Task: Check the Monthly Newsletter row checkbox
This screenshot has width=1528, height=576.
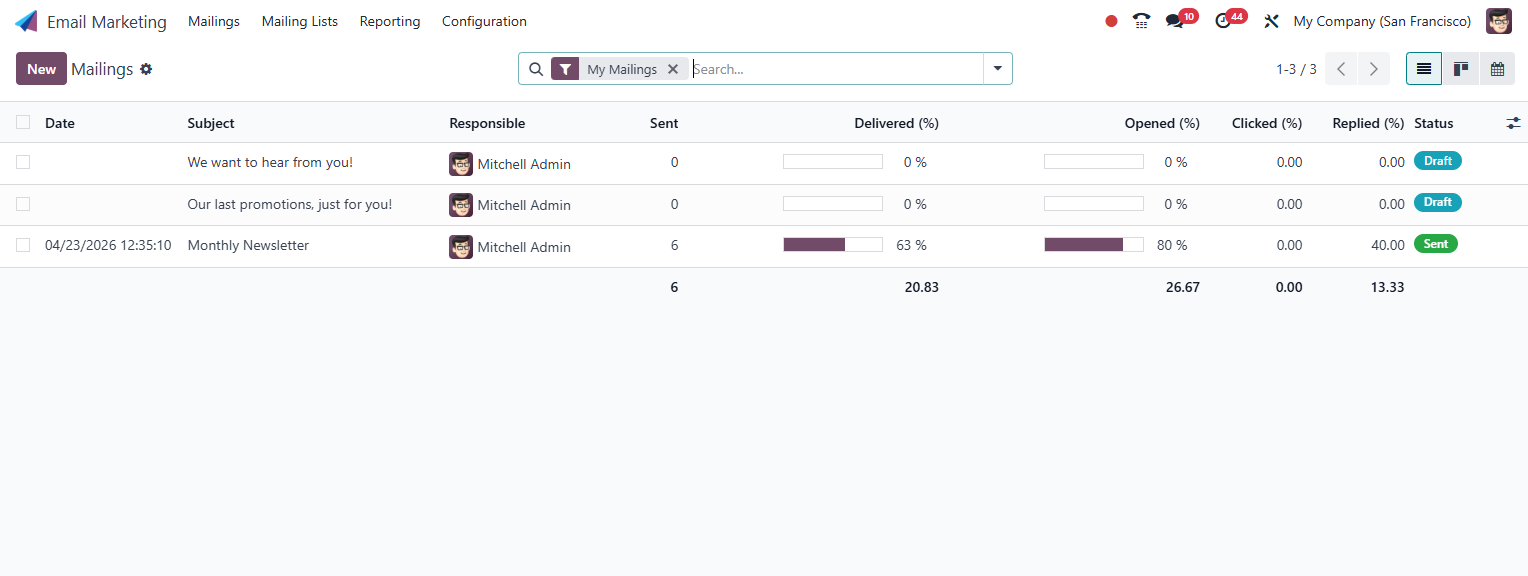Action: pyautogui.click(x=23, y=245)
